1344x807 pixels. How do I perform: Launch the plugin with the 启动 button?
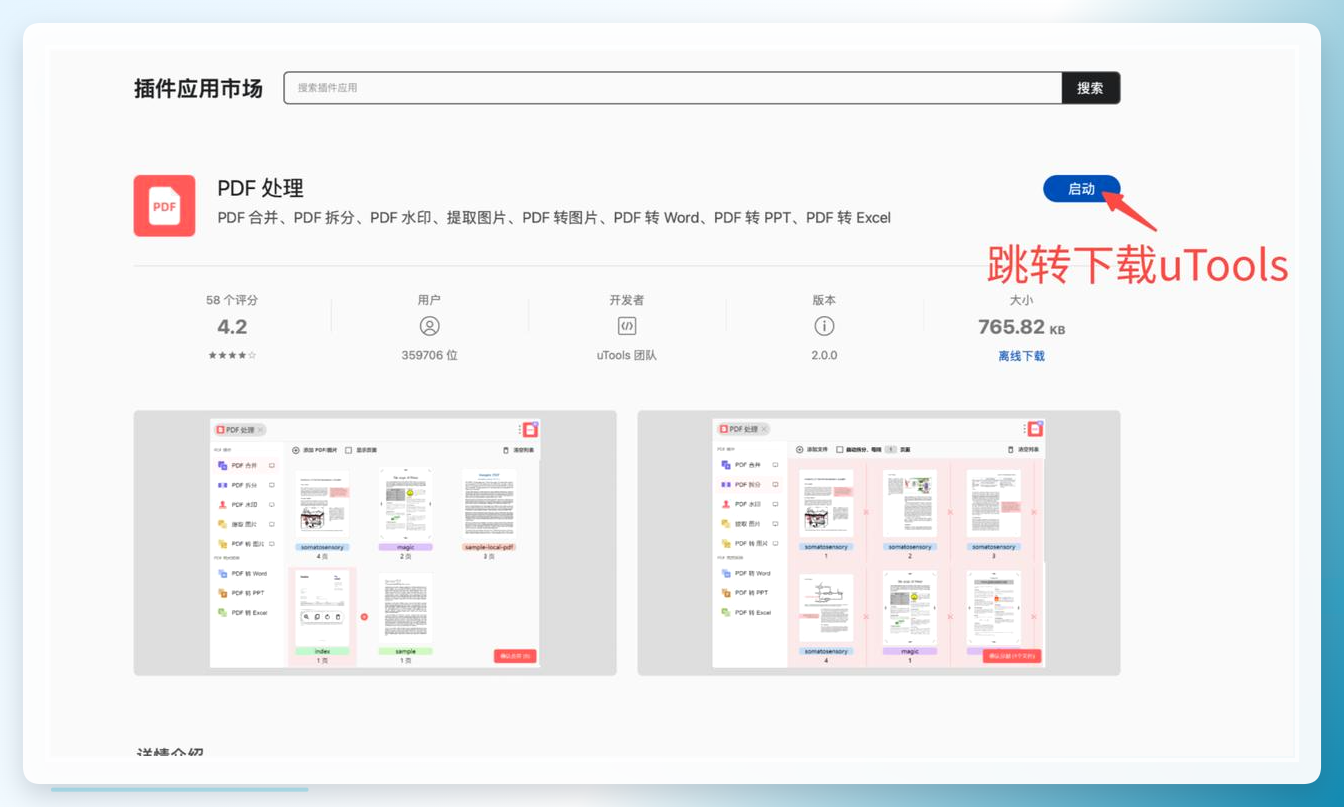[1081, 189]
